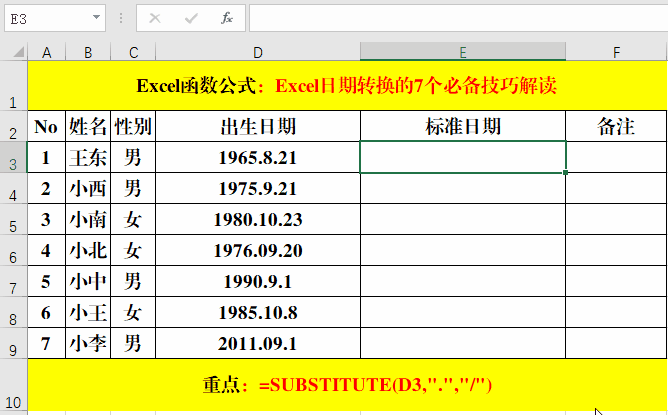Click the name cell '小中'

coord(88,282)
